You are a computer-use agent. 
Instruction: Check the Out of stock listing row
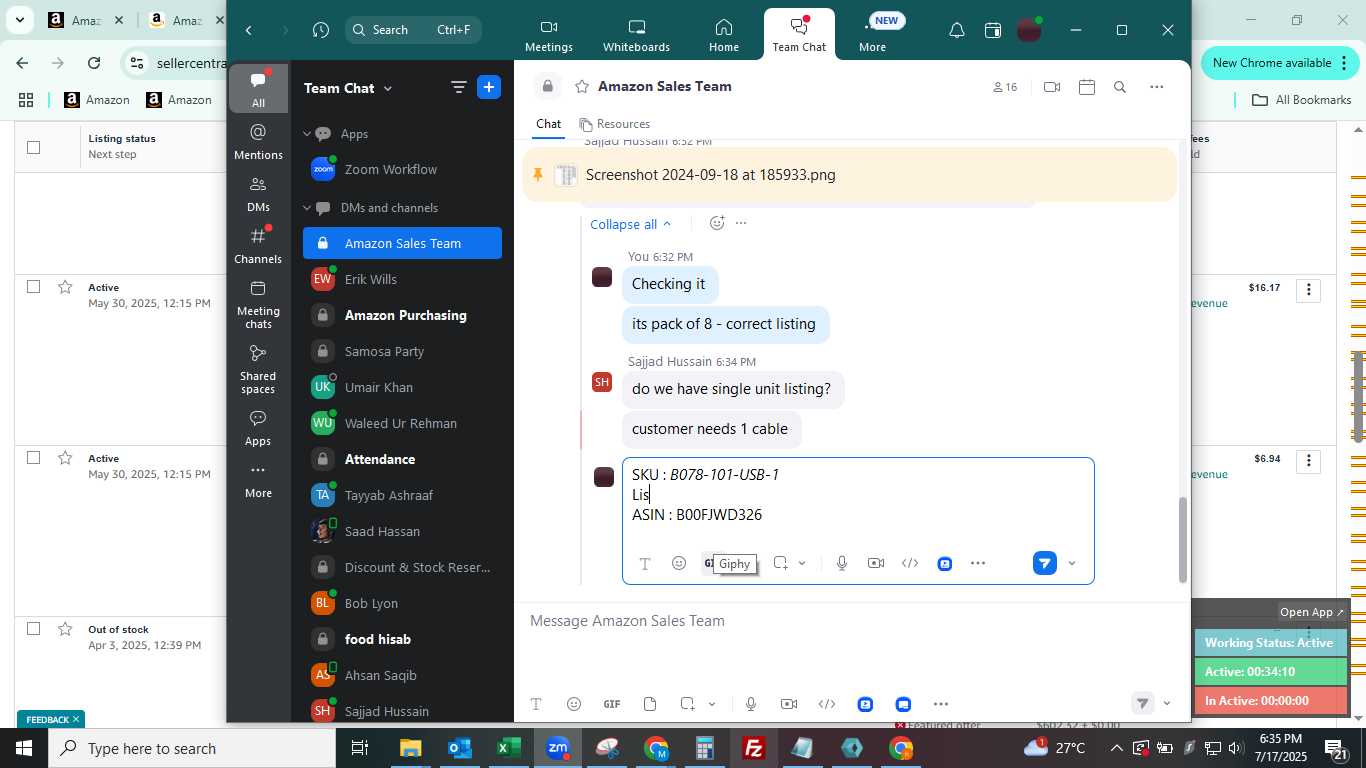coord(33,629)
